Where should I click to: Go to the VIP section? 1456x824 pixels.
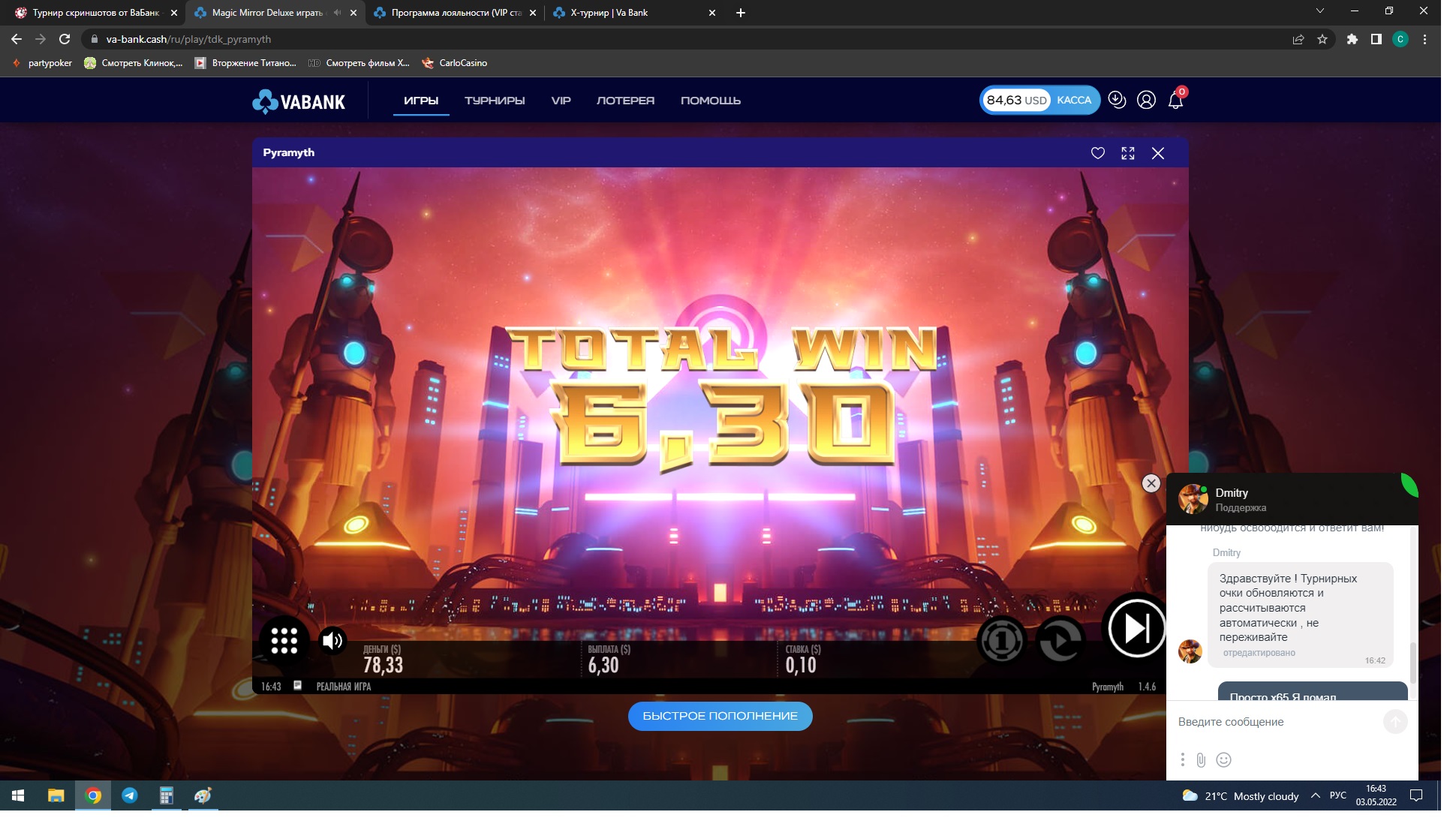561,101
